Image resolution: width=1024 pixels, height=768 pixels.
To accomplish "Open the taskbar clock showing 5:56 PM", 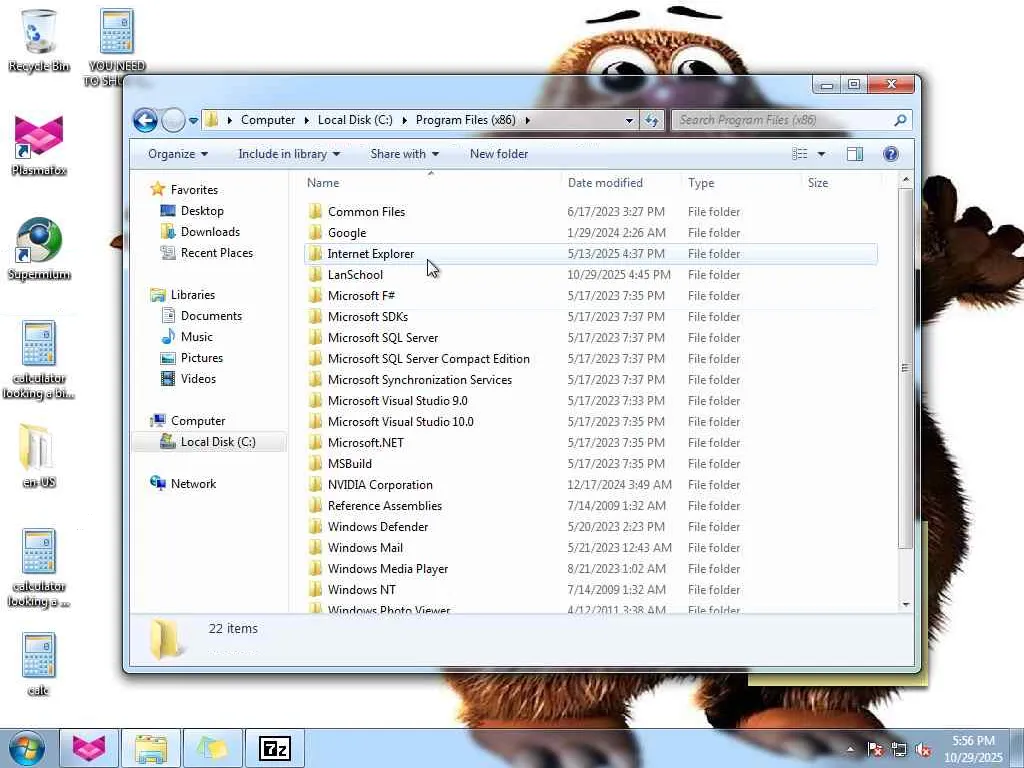I will pos(973,749).
